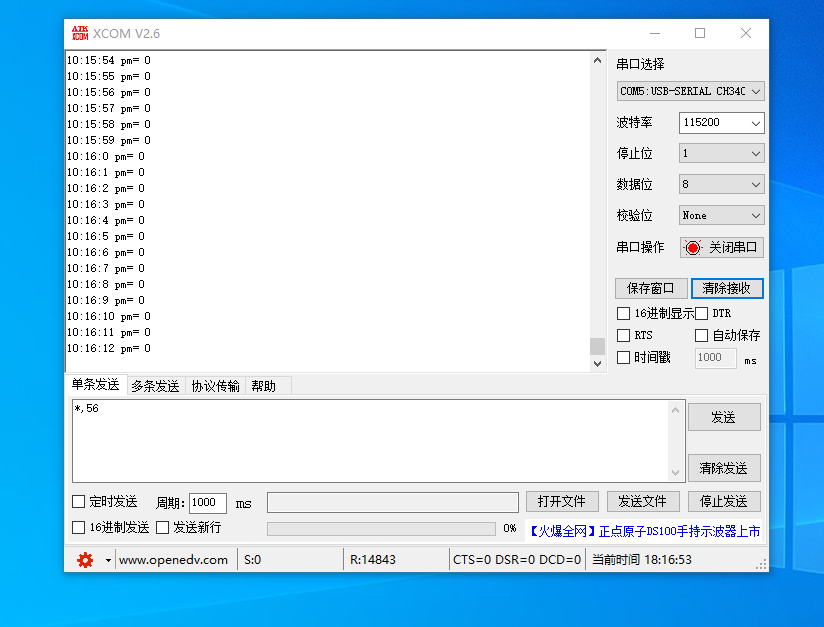
Task: Click the receive window scroll-up arrow
Action: click(597, 60)
